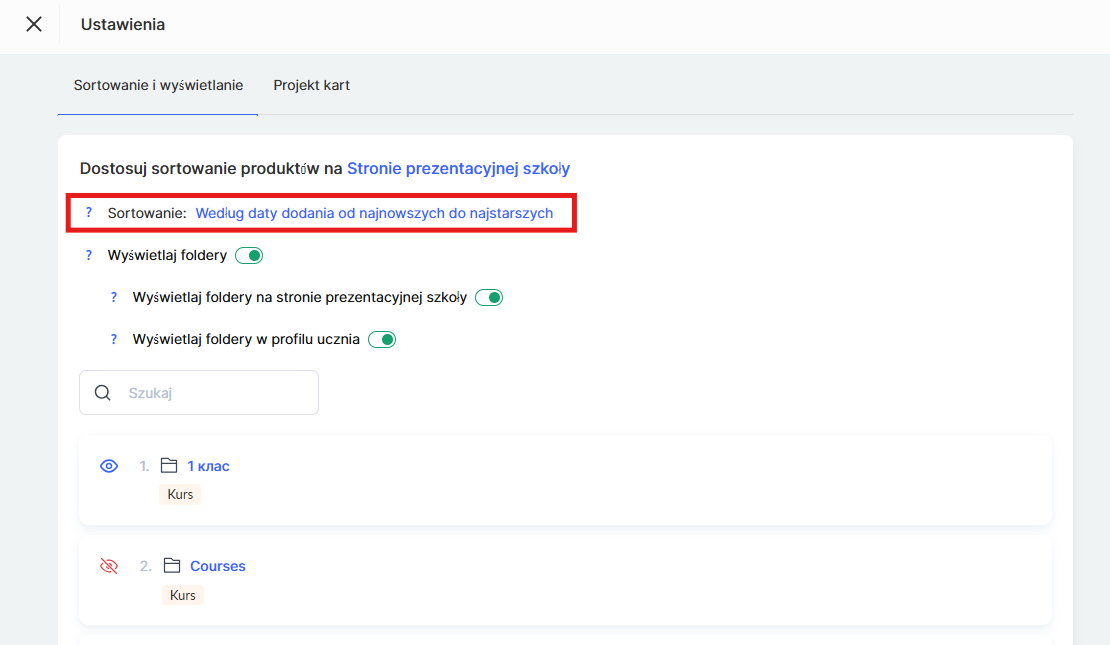Click help icon for folders on school presentation page
The width and height of the screenshot is (1110, 645).
point(114,297)
